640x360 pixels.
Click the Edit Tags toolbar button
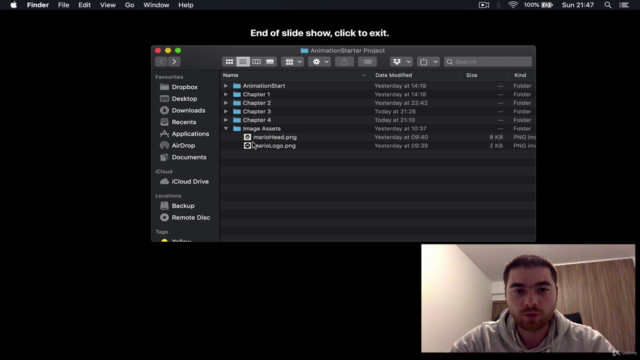[367, 62]
